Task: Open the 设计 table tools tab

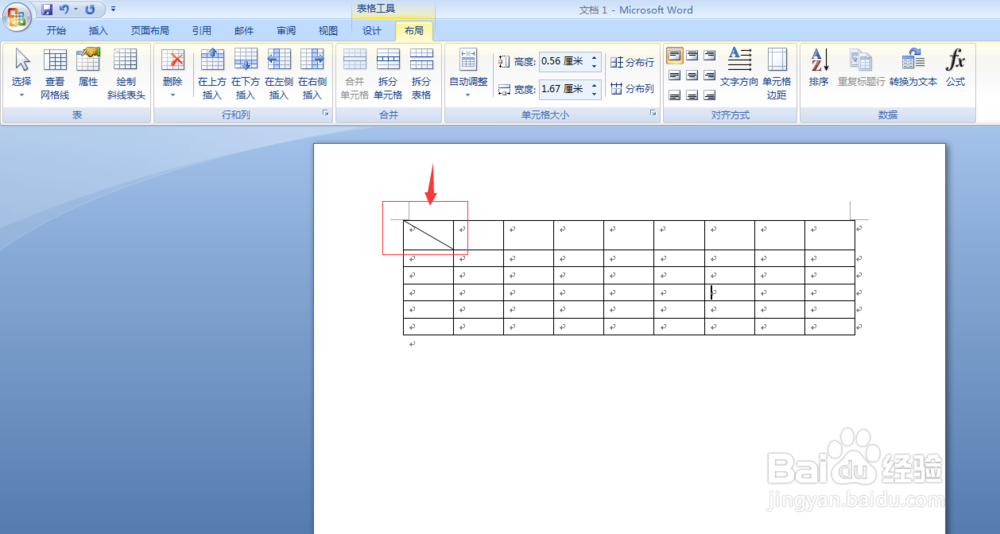Action: [x=372, y=31]
